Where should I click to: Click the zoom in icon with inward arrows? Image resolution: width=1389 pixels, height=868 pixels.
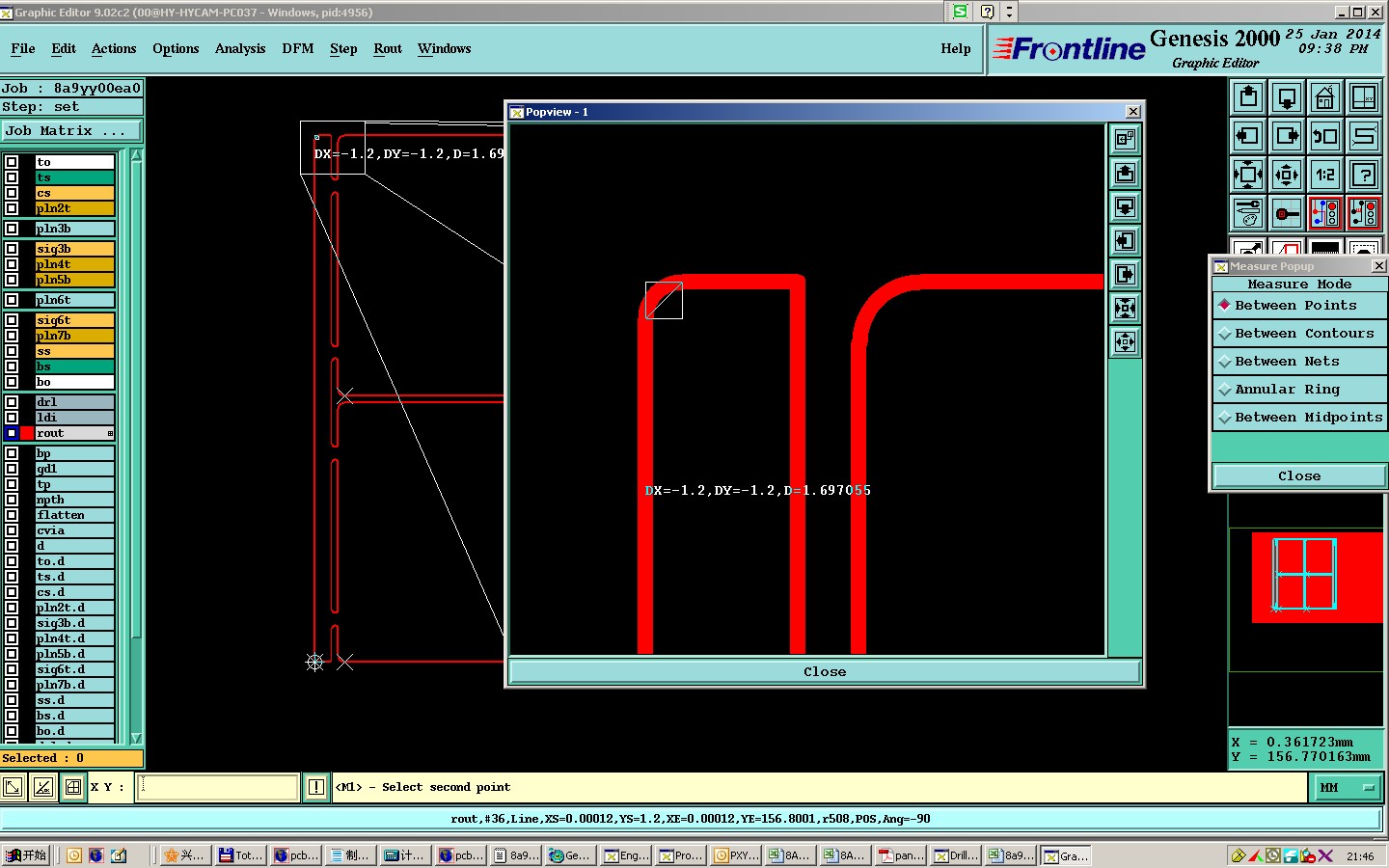[1248, 175]
